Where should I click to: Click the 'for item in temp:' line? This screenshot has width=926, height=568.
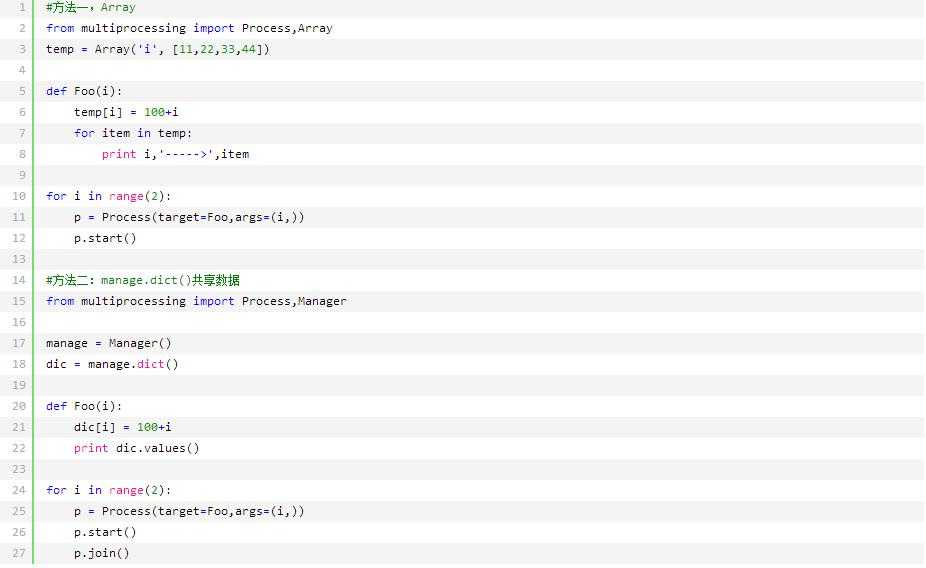coord(132,133)
